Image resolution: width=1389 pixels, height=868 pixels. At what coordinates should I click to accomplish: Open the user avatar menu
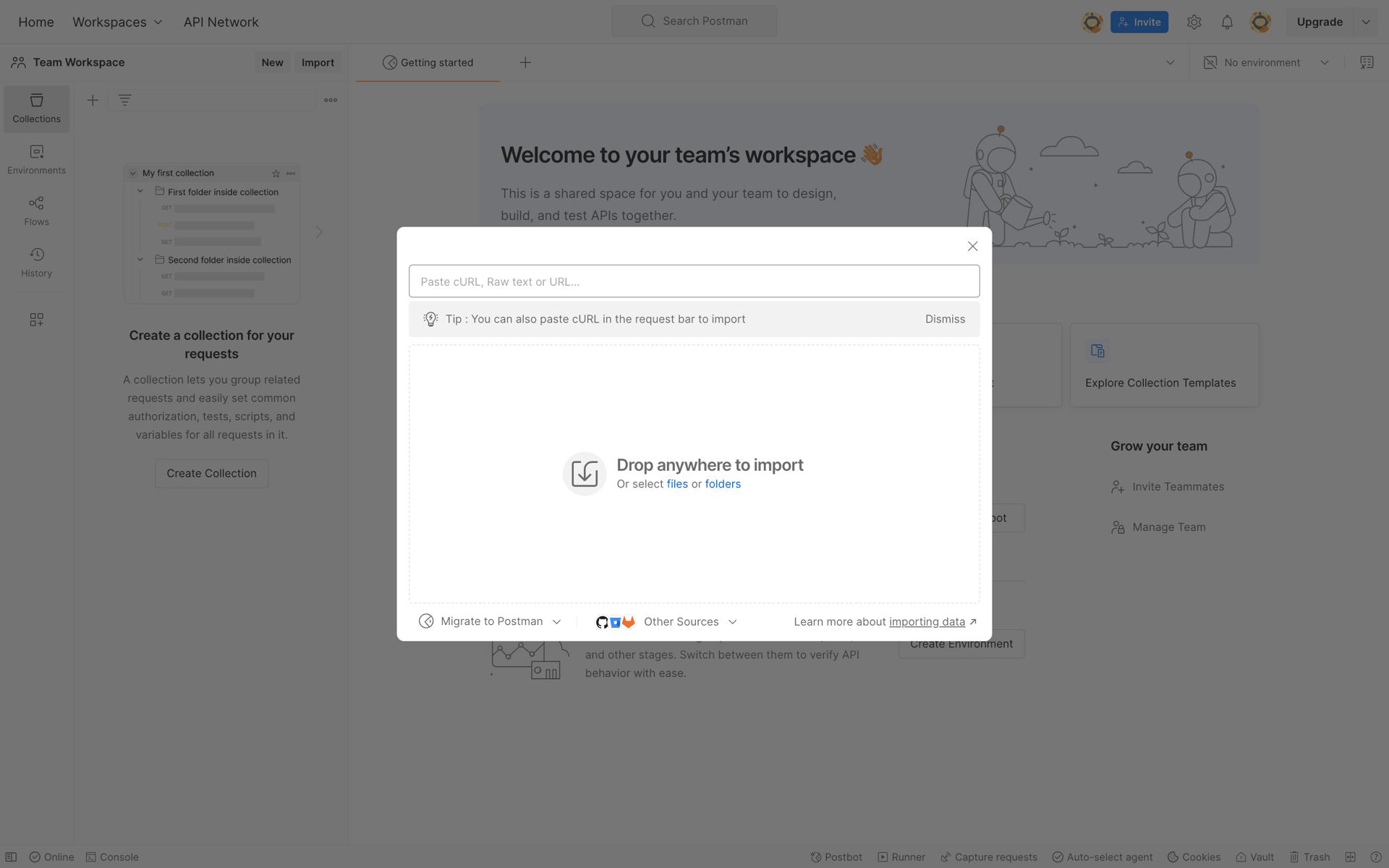tap(1260, 22)
